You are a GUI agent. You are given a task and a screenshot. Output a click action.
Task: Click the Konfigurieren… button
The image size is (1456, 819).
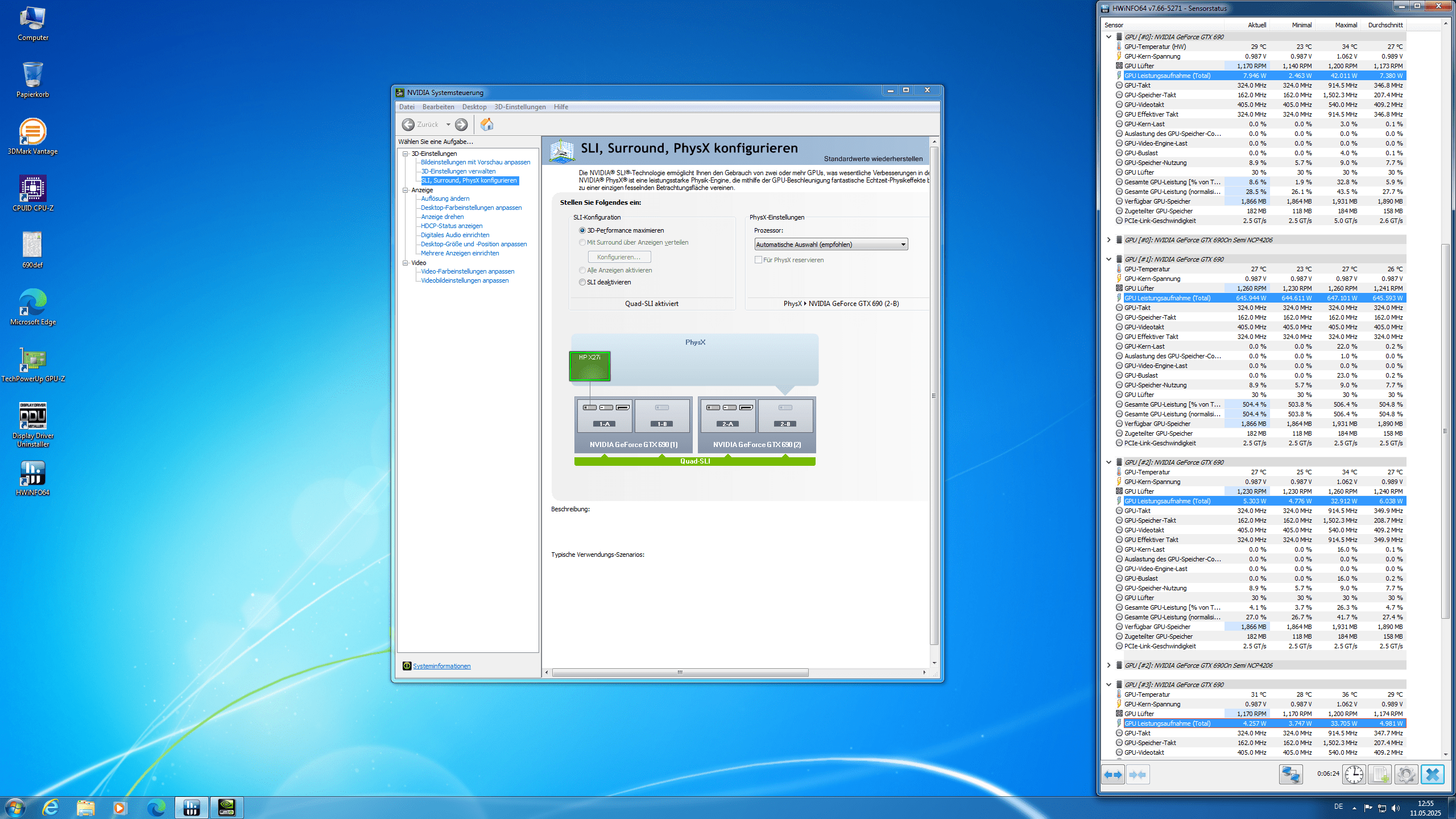pos(619,257)
